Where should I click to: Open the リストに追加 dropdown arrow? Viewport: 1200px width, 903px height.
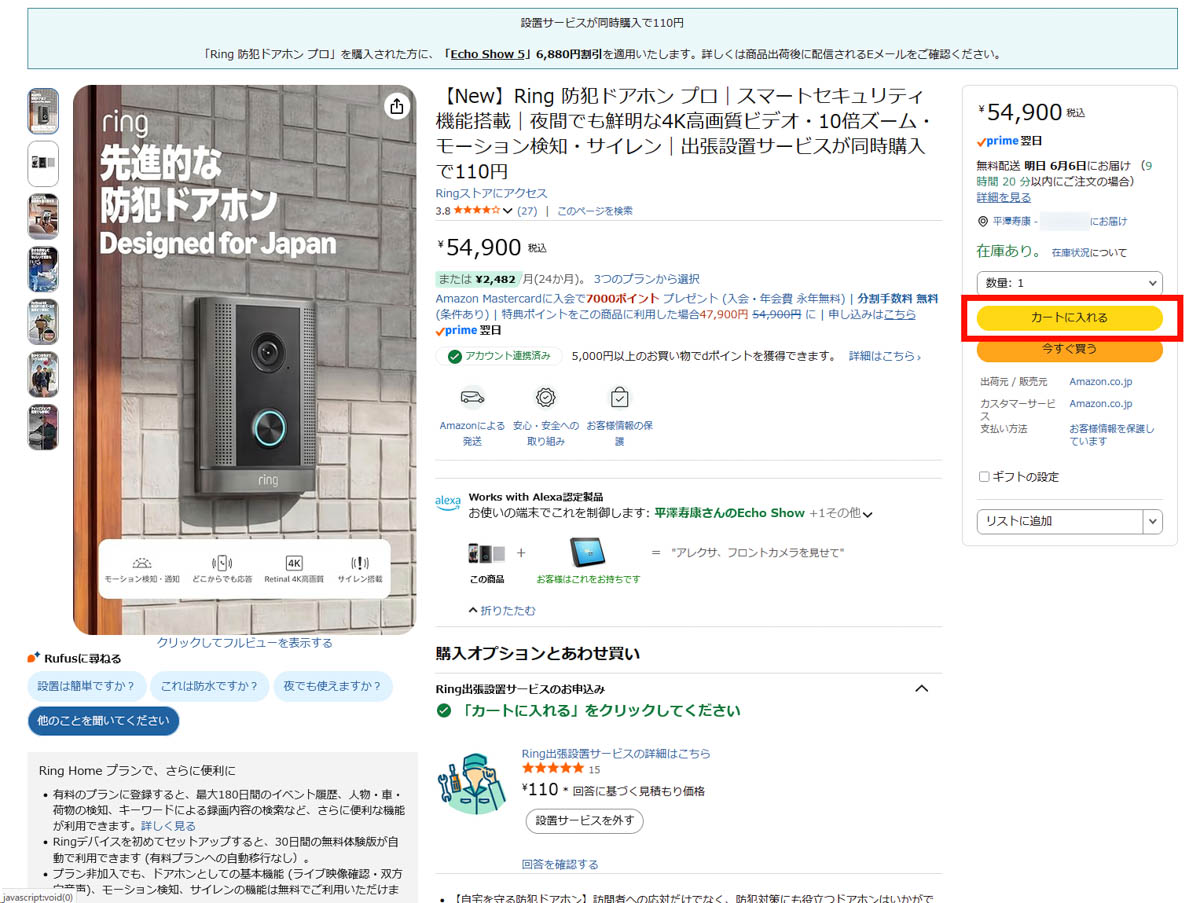[1153, 521]
